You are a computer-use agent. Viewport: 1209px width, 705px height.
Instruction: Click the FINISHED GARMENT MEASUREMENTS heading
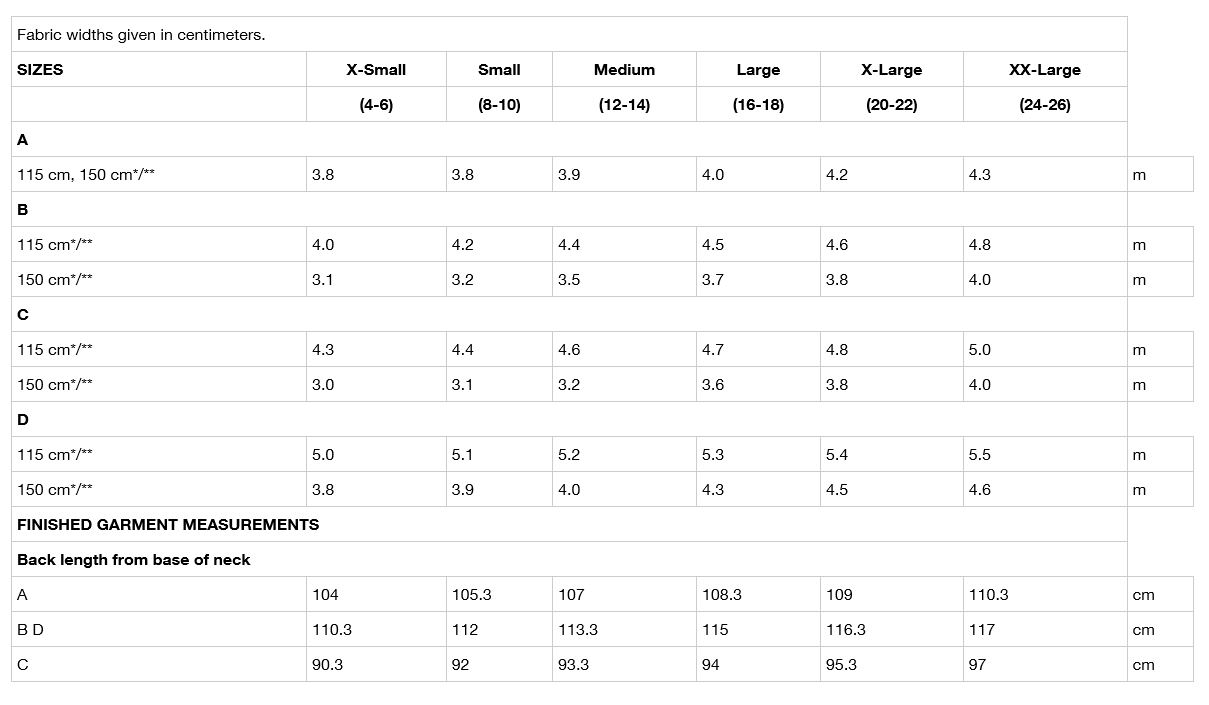pos(168,525)
